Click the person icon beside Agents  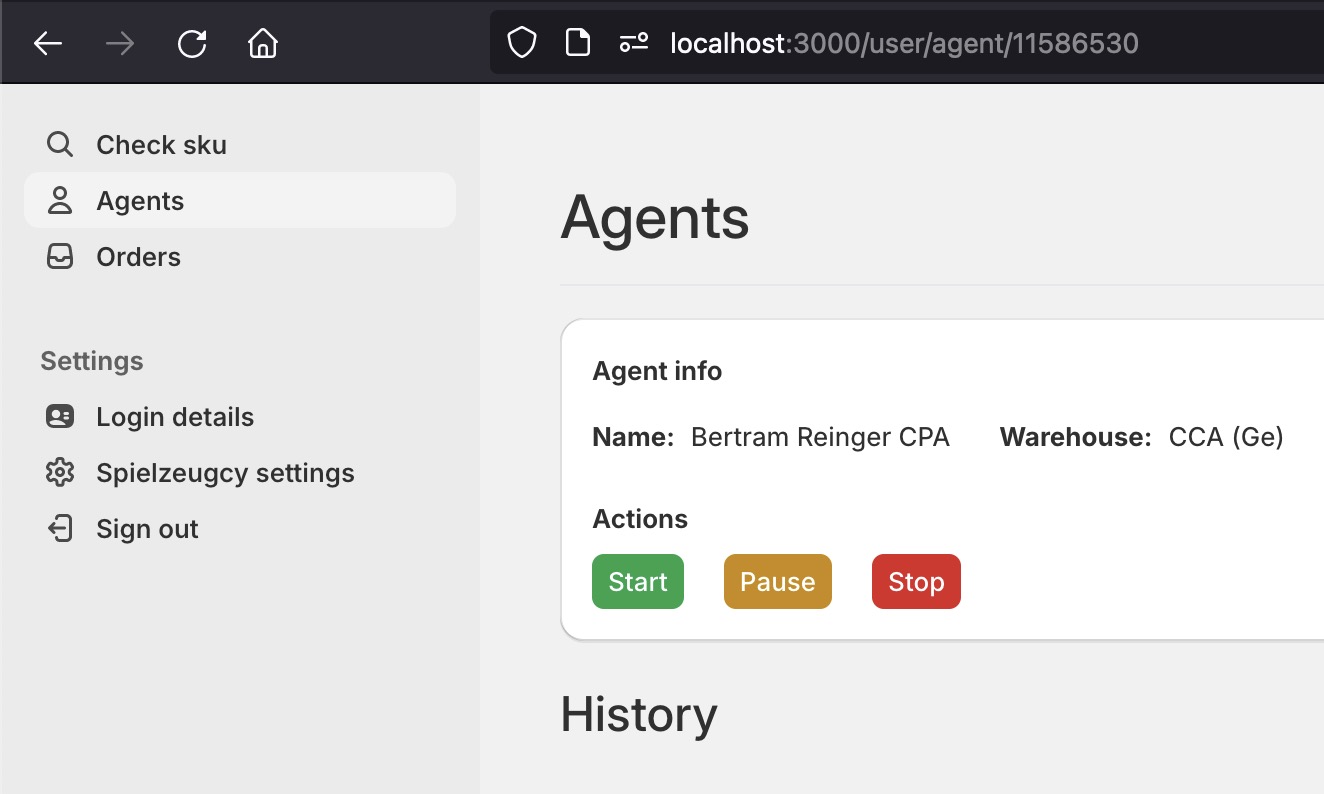(60, 200)
